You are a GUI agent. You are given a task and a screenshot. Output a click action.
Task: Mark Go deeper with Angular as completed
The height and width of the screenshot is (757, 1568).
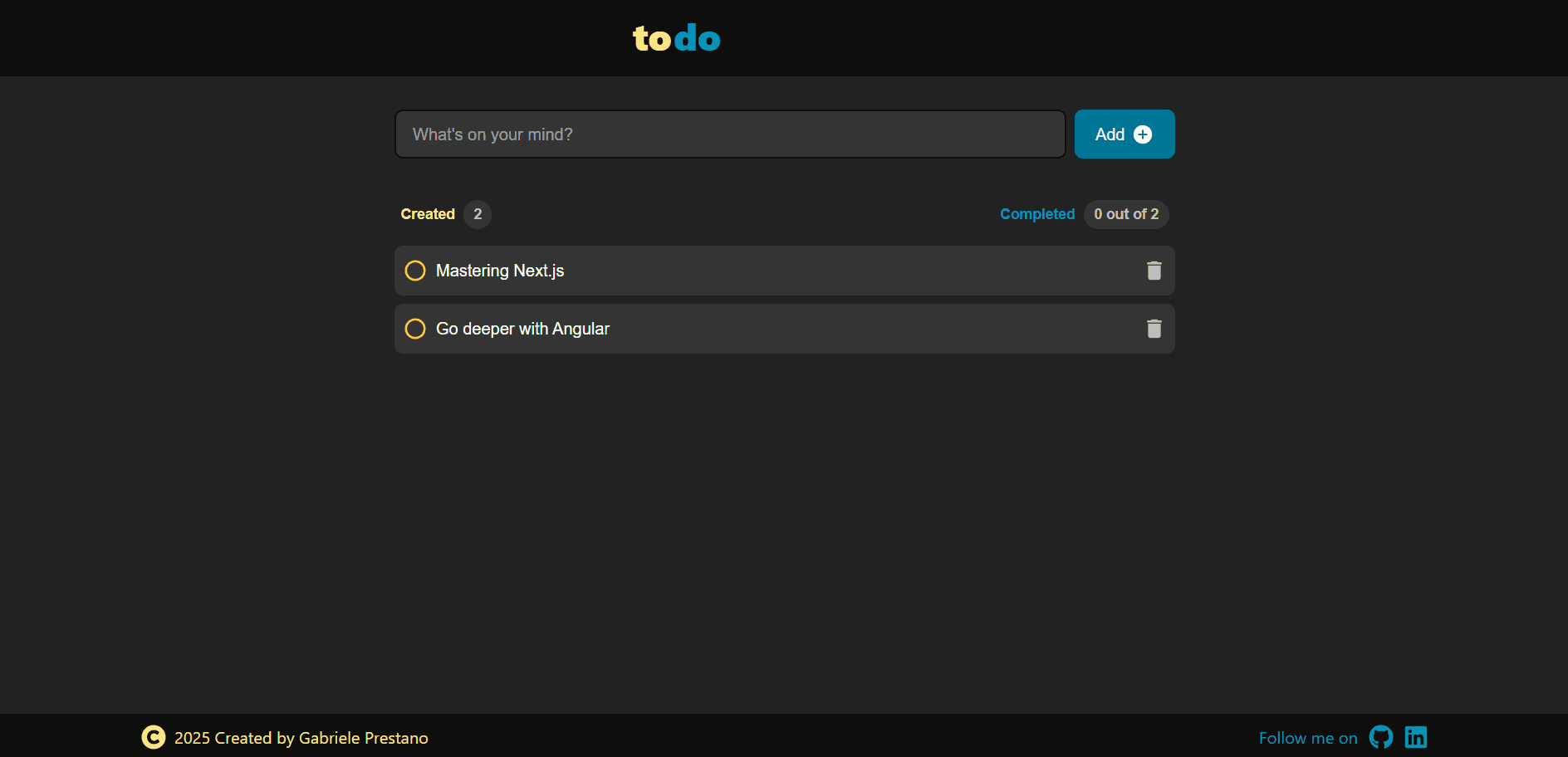coord(415,329)
